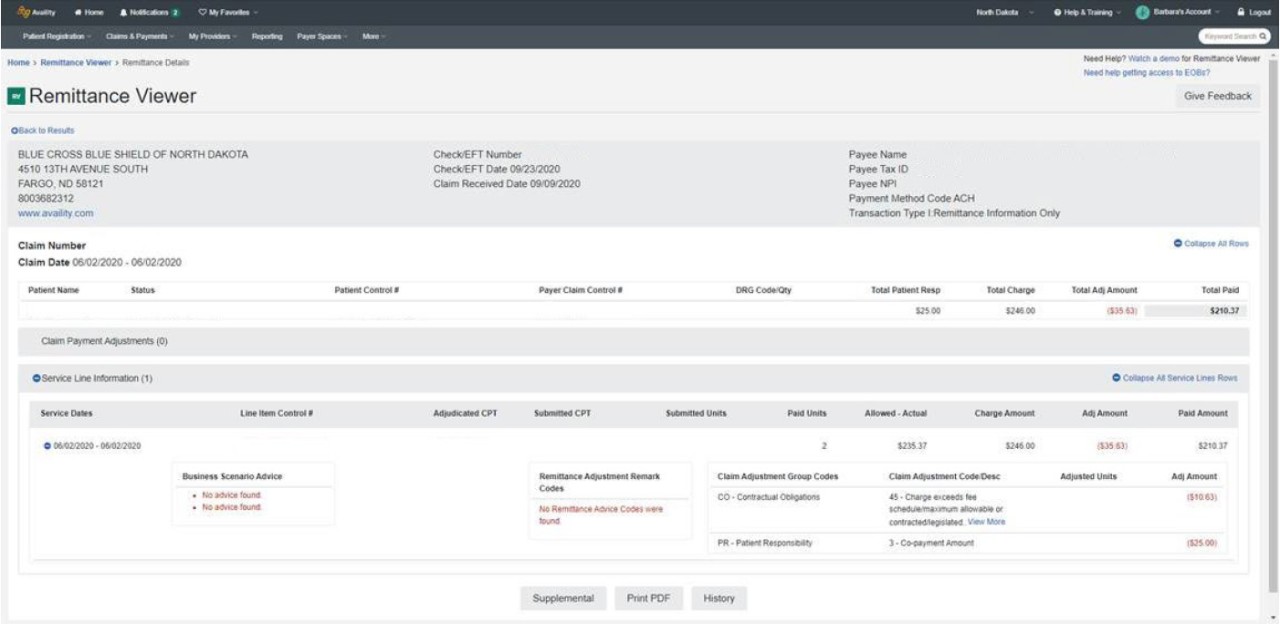
Task: Click 3 - Co-payment Amount text
Action: tap(931, 543)
